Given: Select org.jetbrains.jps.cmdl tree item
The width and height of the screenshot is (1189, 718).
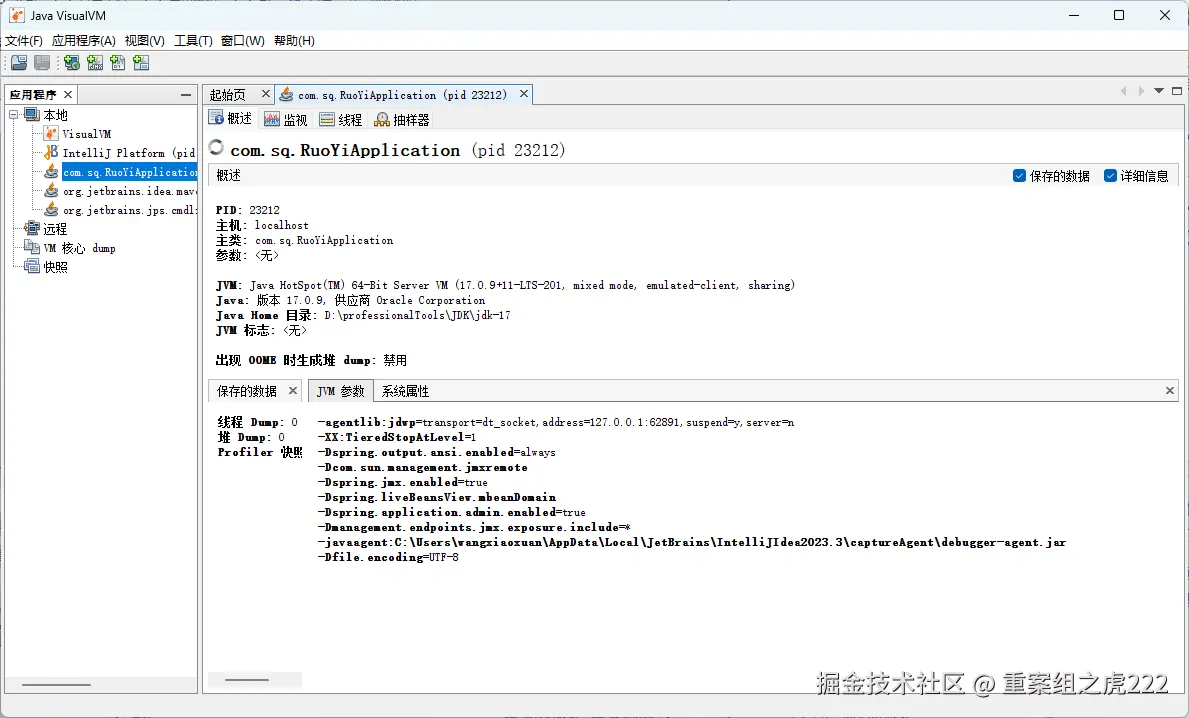Looking at the screenshot, I should [x=129, y=210].
